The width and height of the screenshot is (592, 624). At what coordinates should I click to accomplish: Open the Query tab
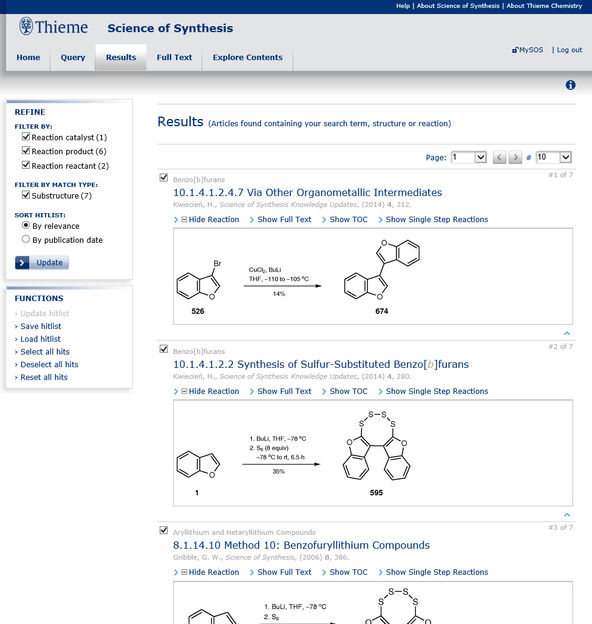(x=73, y=57)
